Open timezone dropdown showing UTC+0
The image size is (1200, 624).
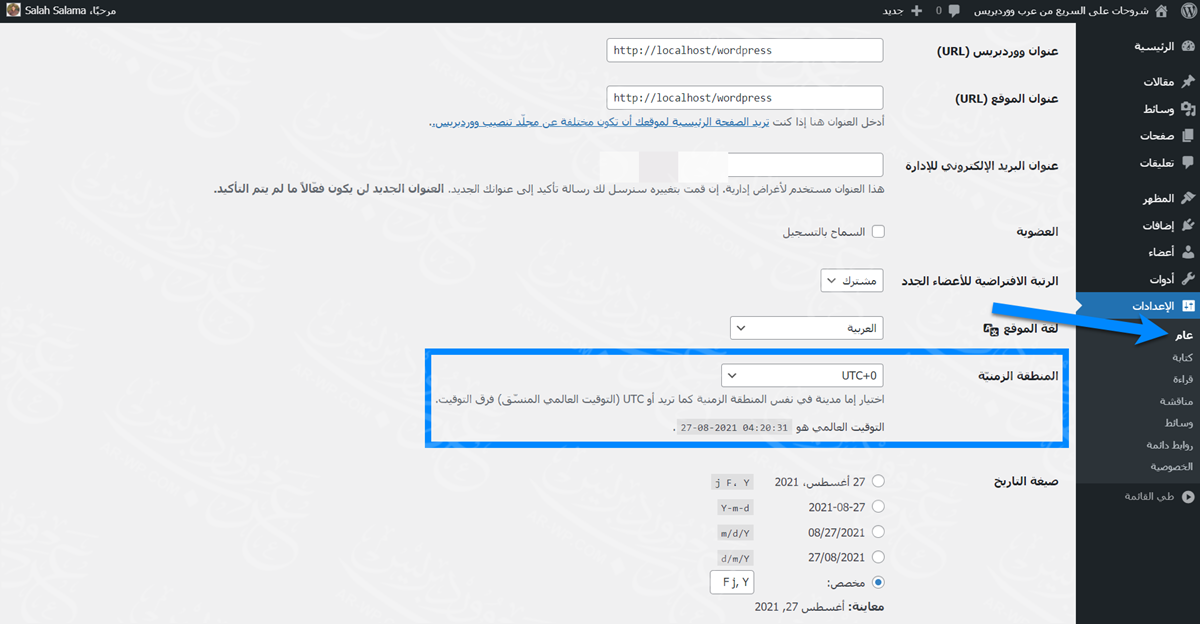coord(802,375)
